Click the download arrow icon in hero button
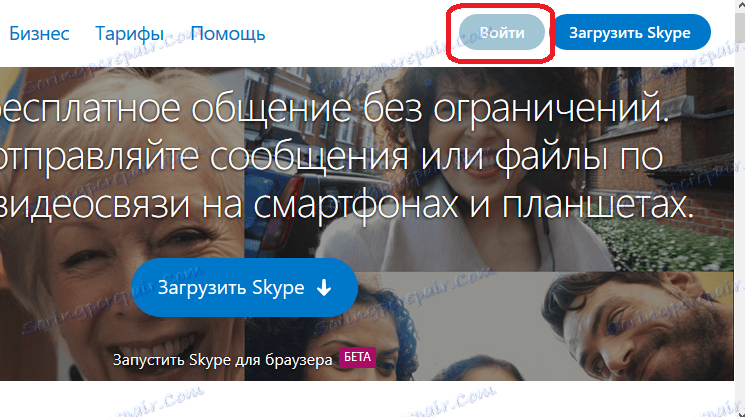The height and width of the screenshot is (417, 745). 324,287
